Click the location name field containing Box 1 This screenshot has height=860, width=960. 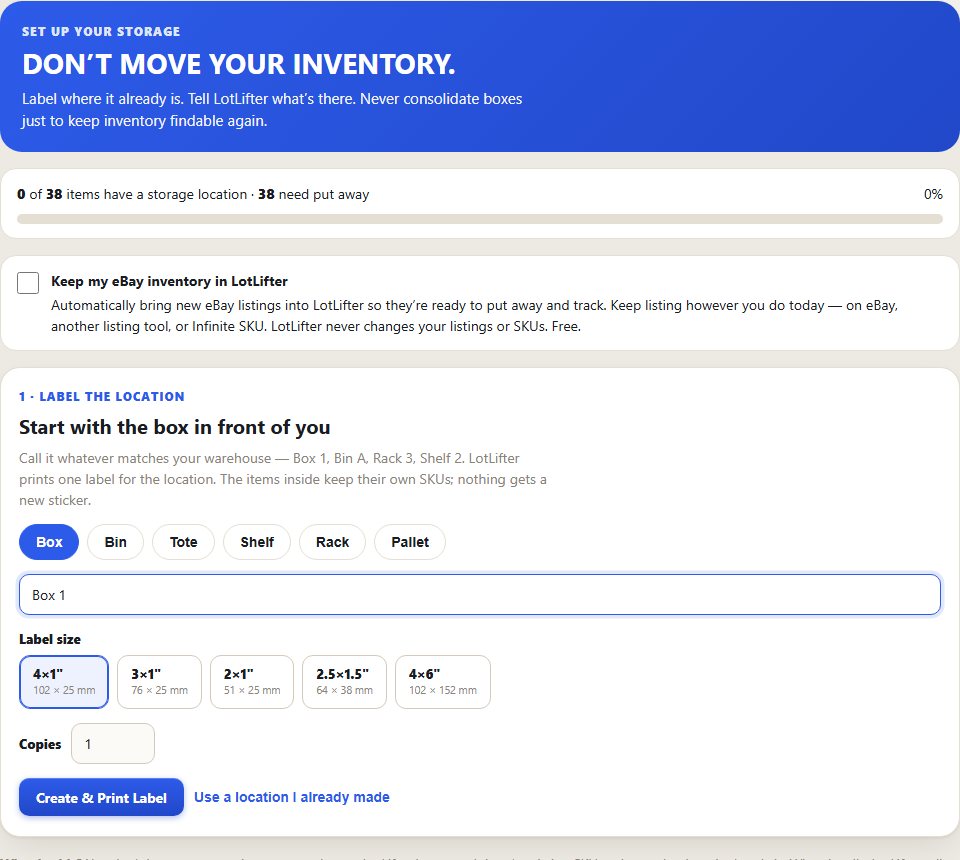point(480,594)
